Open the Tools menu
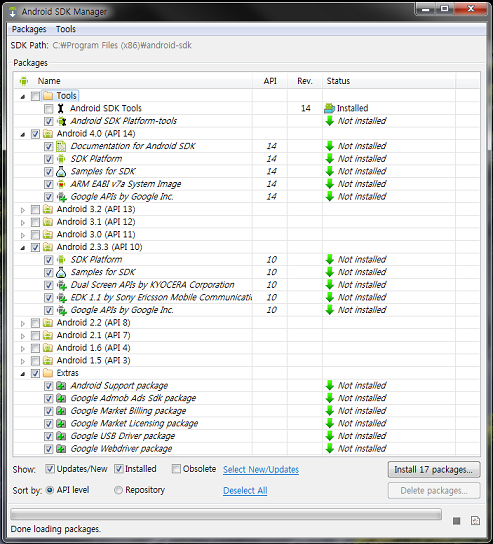 pos(66,29)
